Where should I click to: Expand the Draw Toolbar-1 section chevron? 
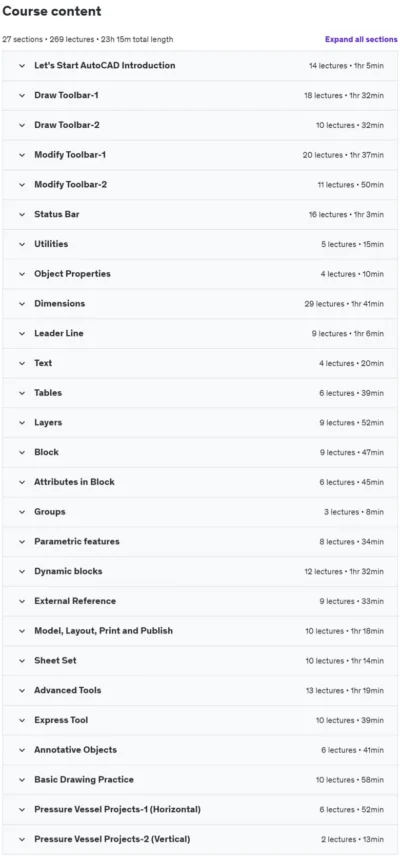coord(22,96)
